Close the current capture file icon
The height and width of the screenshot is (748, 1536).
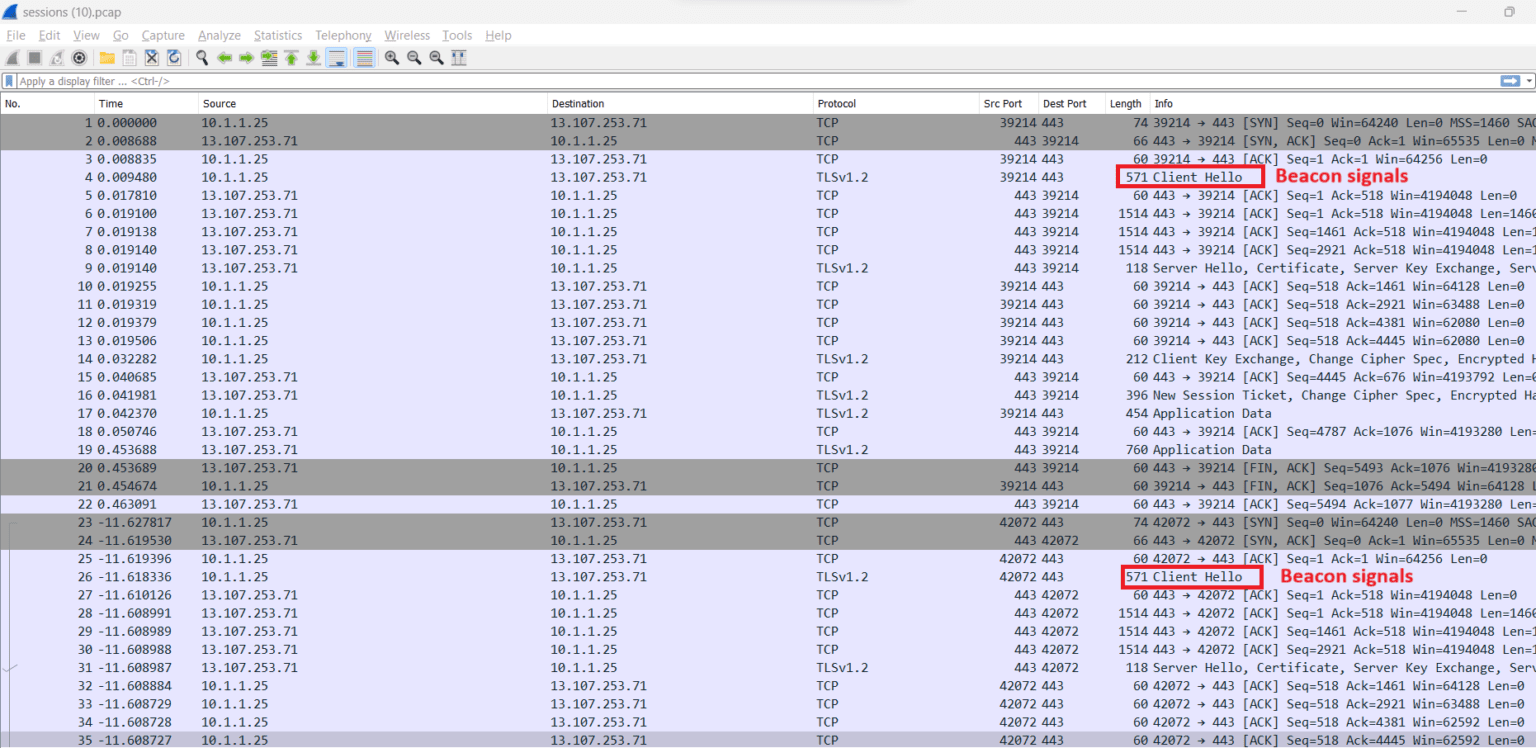point(151,57)
